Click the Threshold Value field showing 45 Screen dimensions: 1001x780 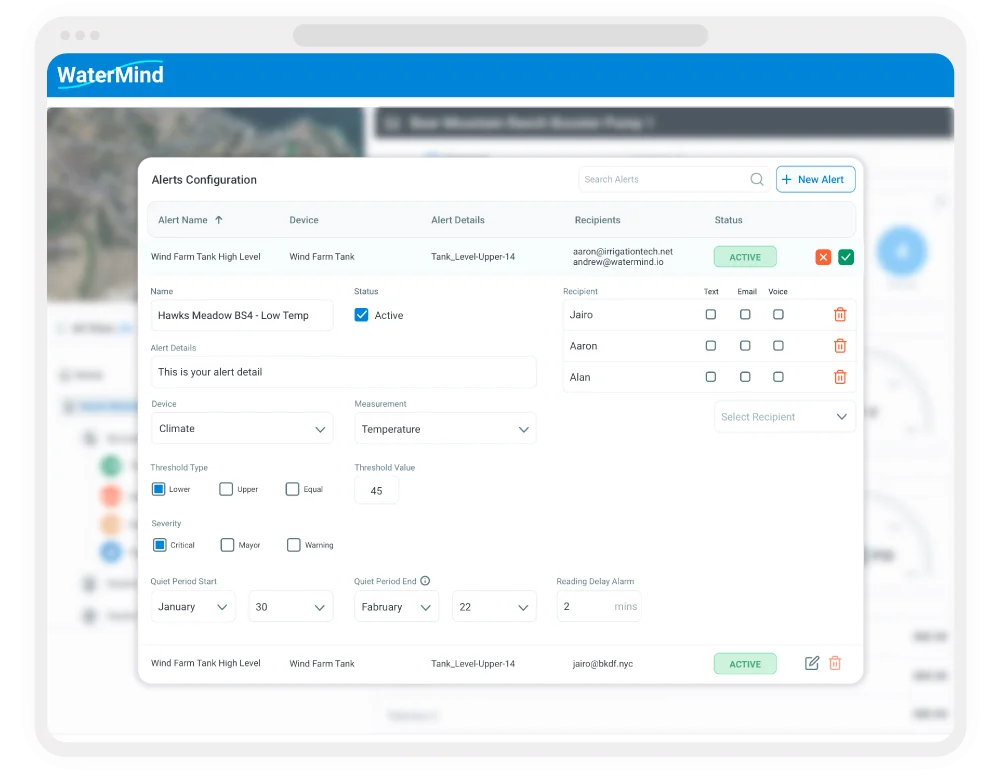click(377, 490)
